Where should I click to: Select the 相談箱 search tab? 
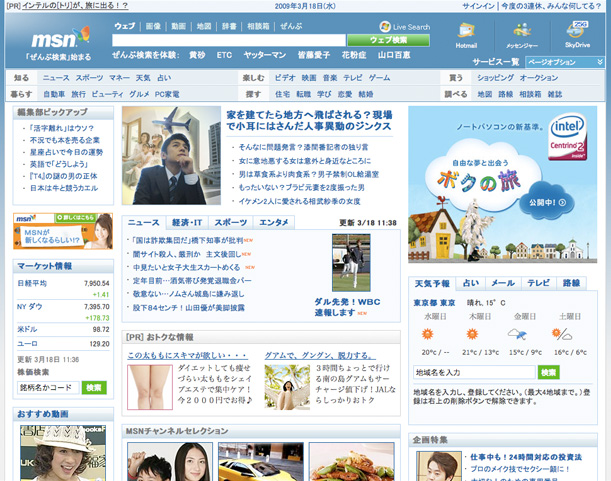258,26
